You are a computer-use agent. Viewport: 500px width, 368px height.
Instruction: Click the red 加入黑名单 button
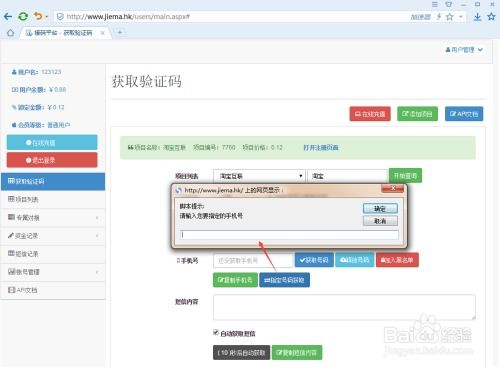tap(397, 260)
